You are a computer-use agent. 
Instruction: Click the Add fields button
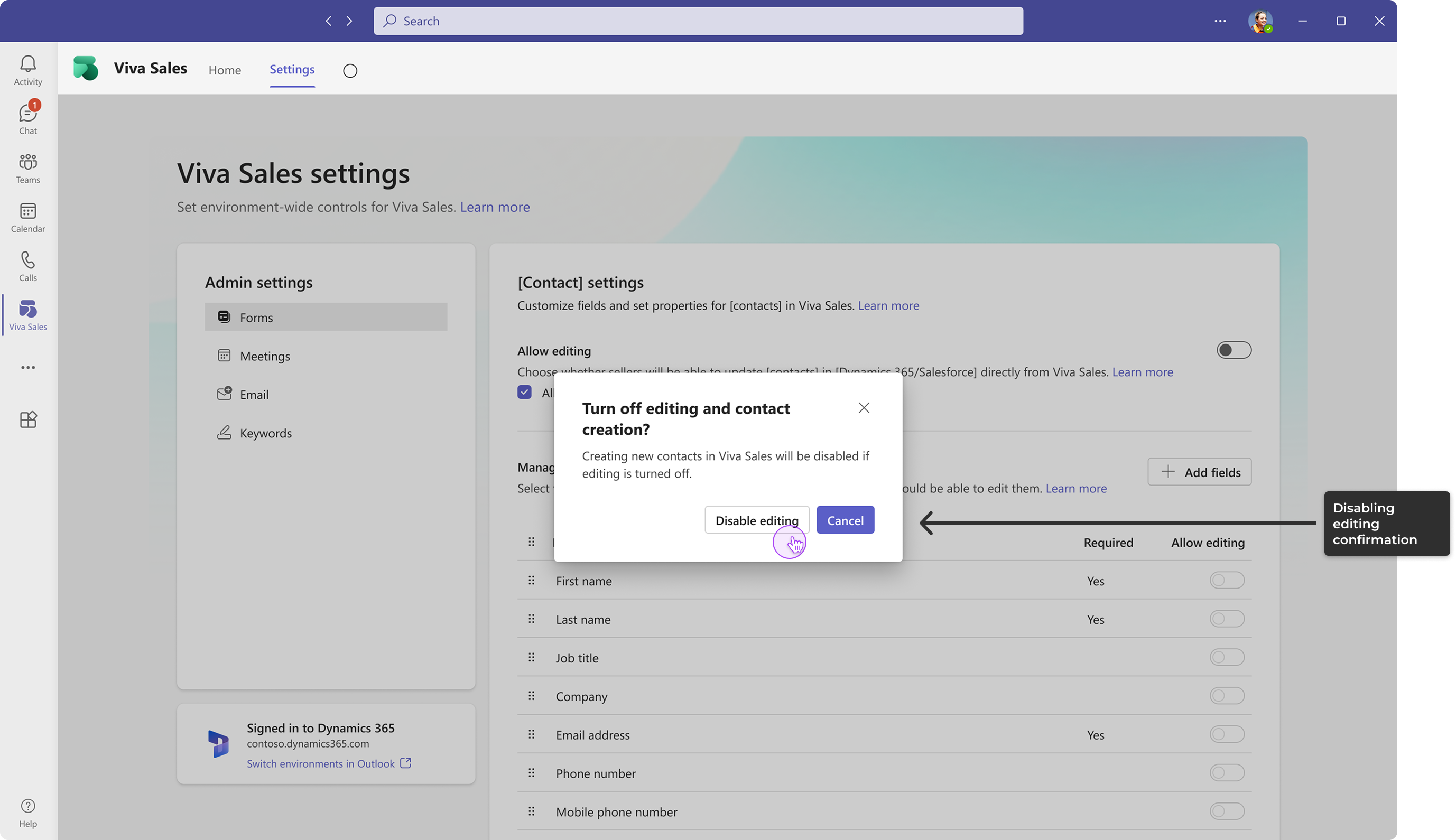coord(1199,472)
